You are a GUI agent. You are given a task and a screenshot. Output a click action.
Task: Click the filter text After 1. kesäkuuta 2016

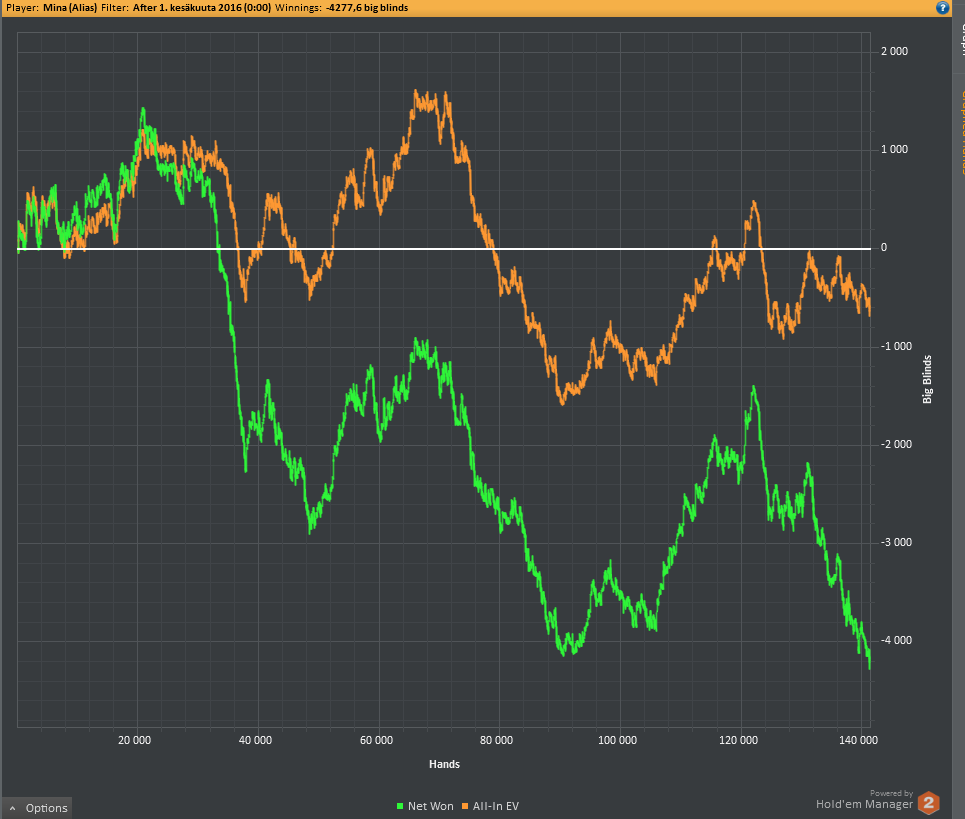pos(202,8)
